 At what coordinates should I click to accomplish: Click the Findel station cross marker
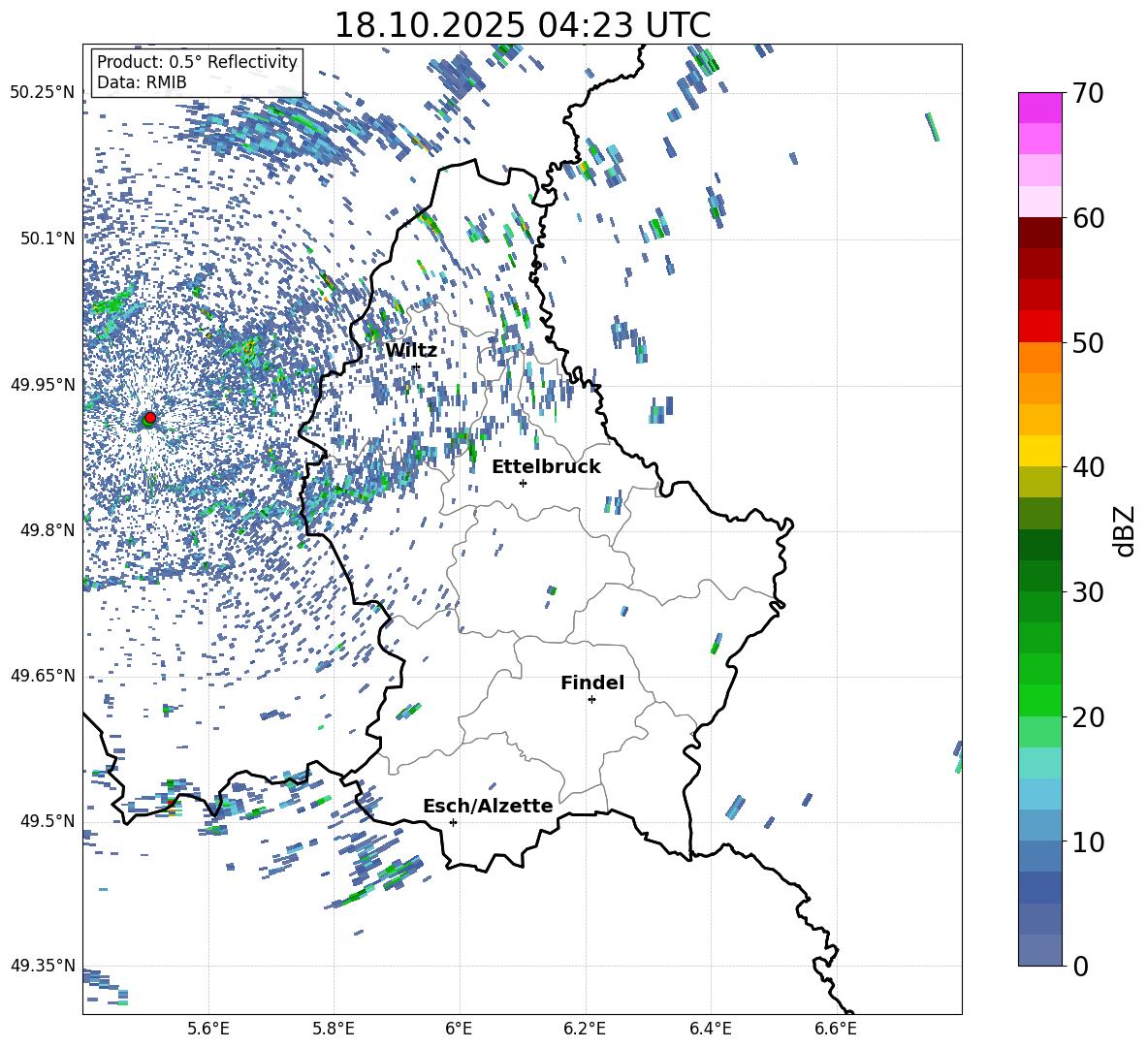point(591,699)
